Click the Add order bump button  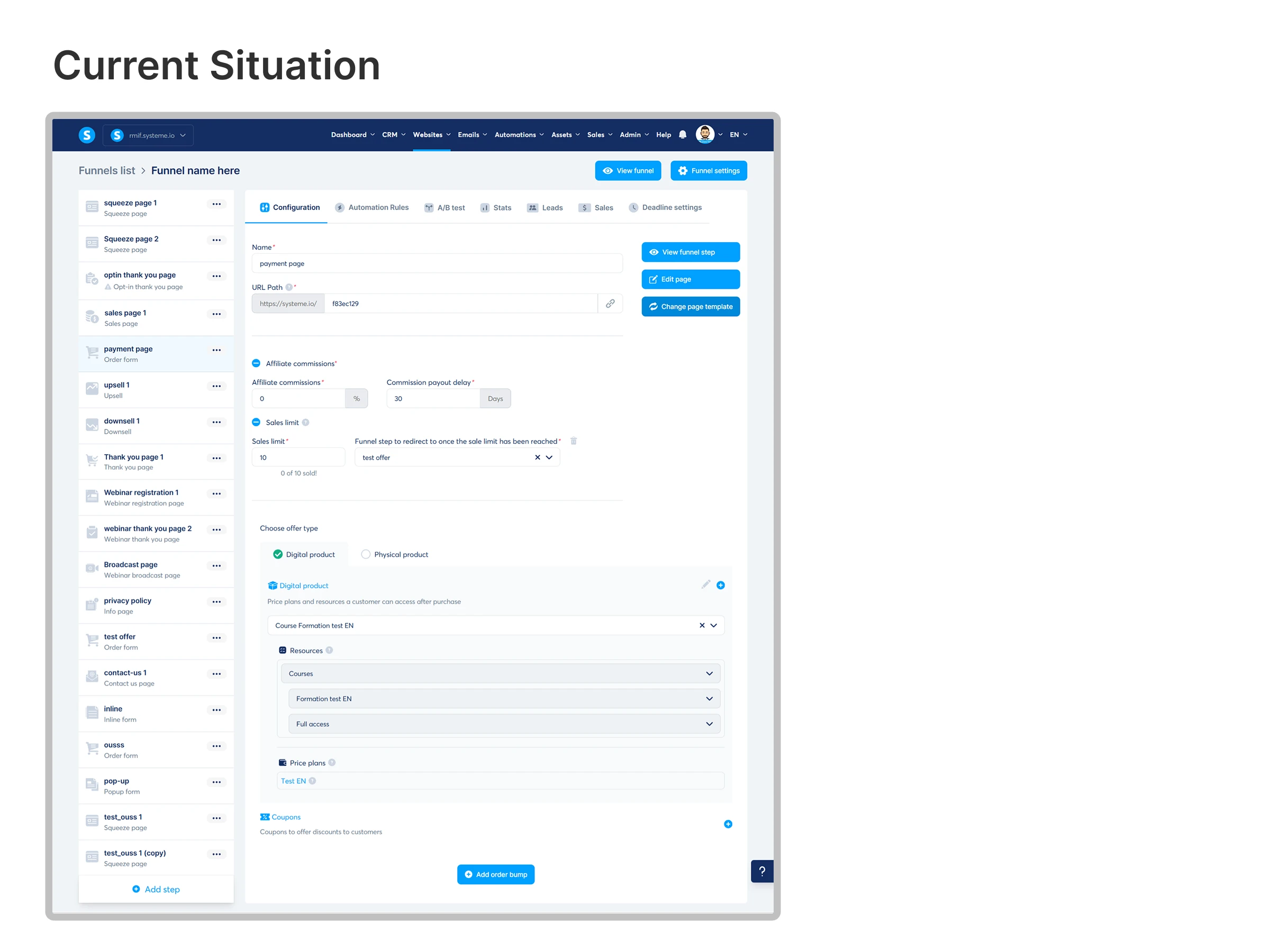495,875
